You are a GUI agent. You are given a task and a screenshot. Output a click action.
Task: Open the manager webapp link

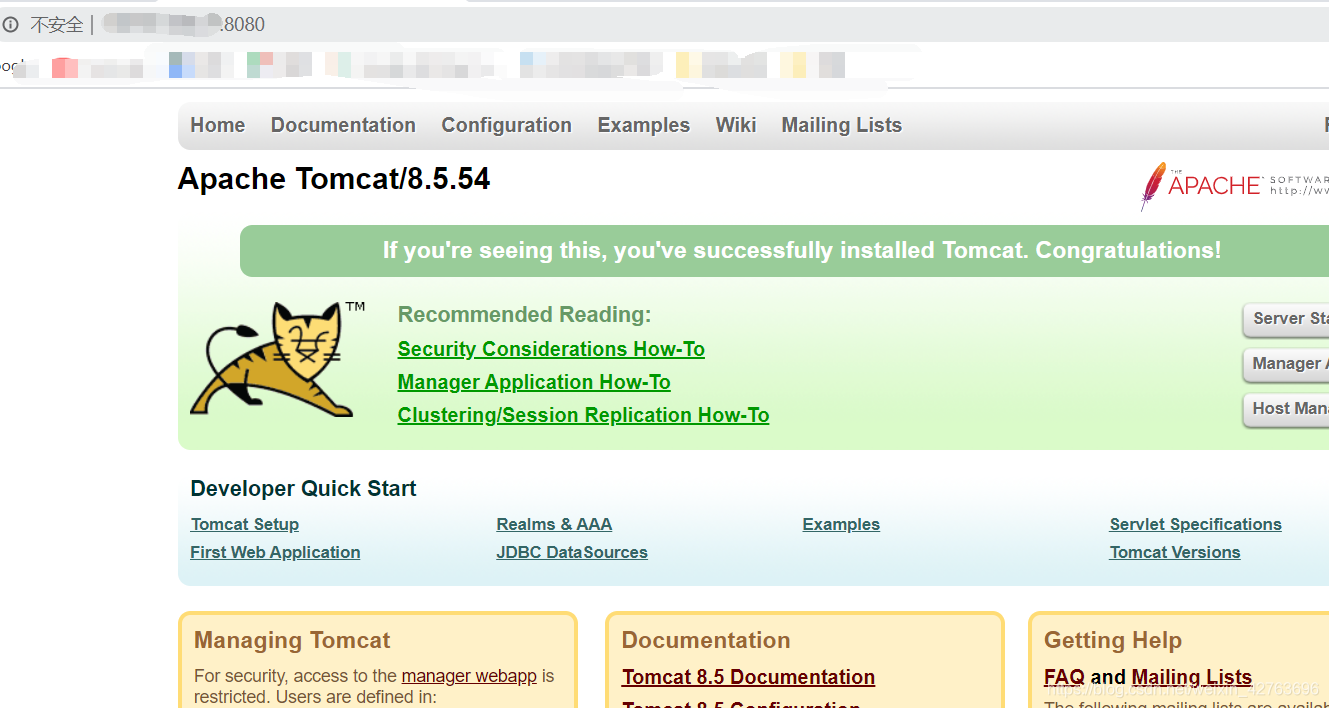(469, 676)
